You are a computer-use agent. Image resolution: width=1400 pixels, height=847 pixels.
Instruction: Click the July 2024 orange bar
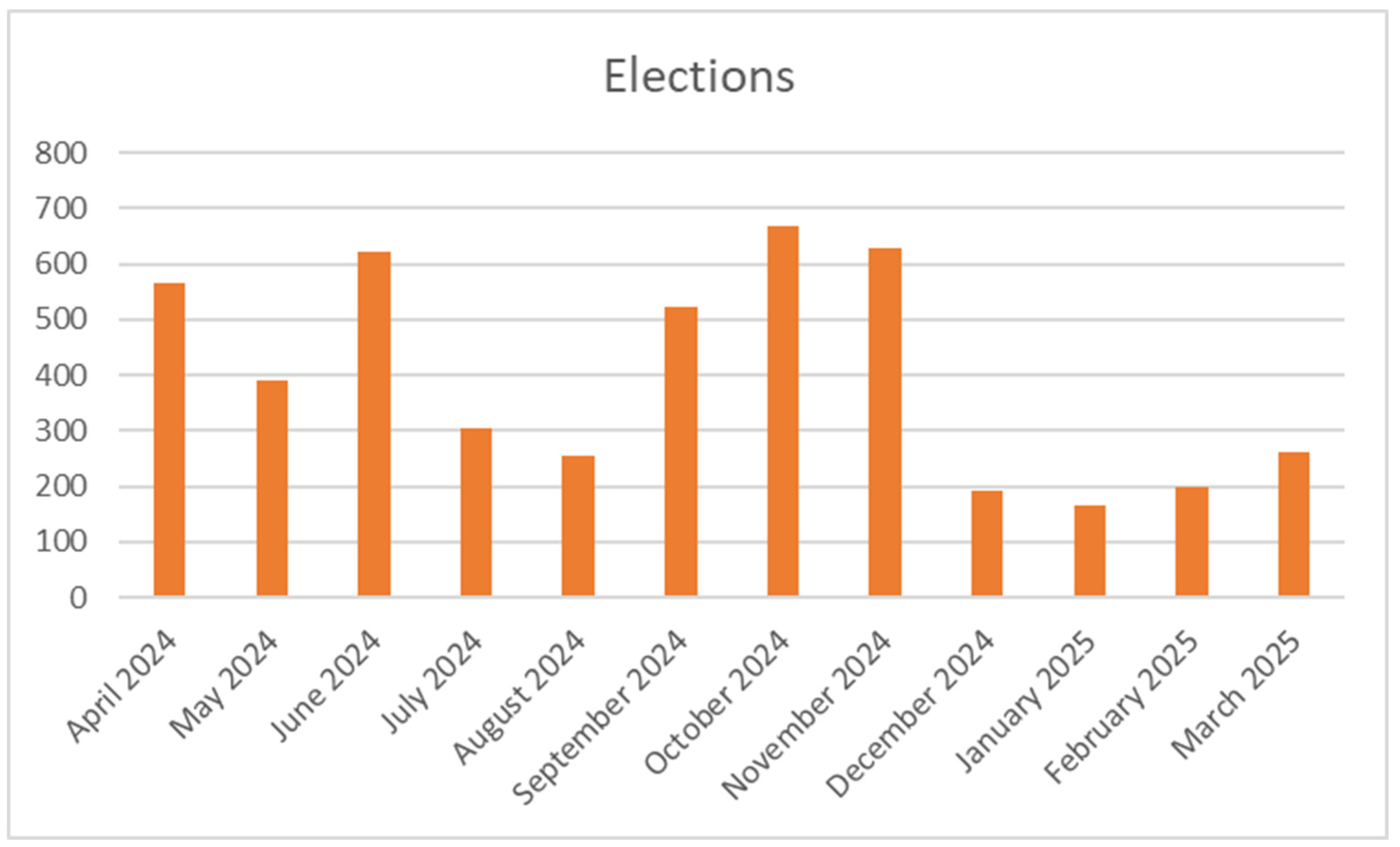(x=476, y=512)
